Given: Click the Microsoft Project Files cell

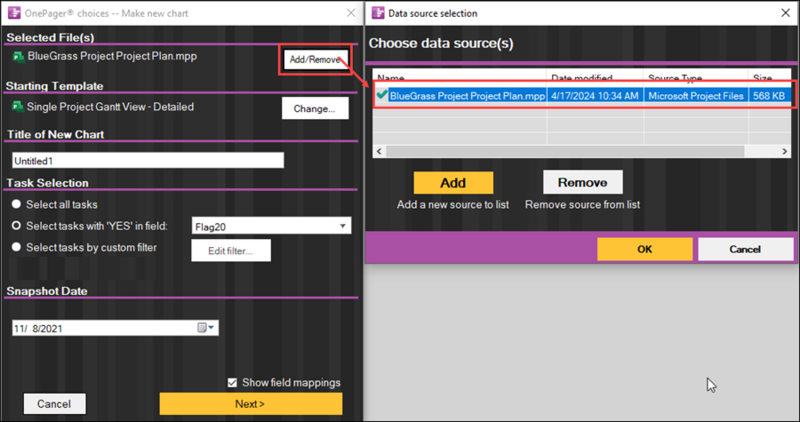Looking at the screenshot, I should point(696,95).
